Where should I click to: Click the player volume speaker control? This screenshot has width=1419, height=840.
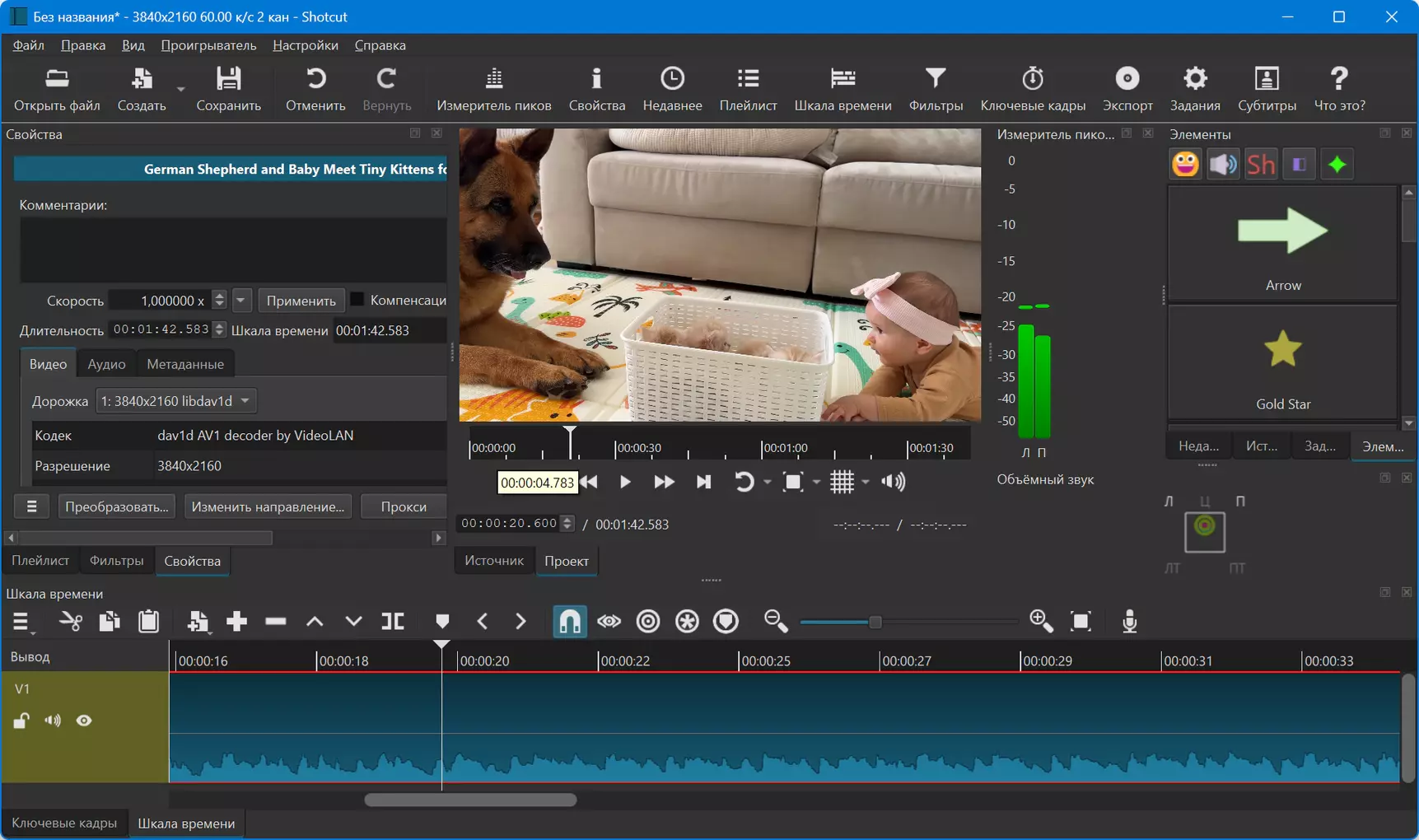[894, 482]
